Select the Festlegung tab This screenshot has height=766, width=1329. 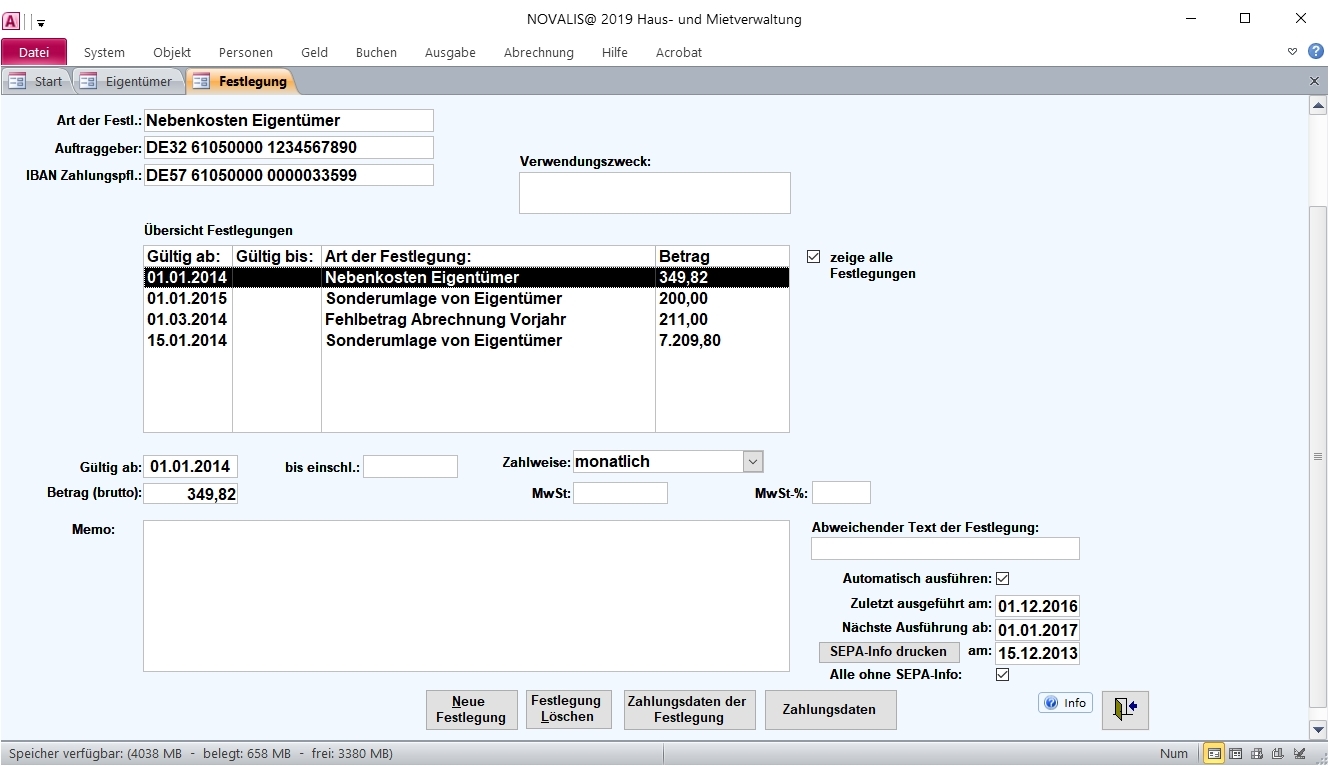pyautogui.click(x=241, y=82)
